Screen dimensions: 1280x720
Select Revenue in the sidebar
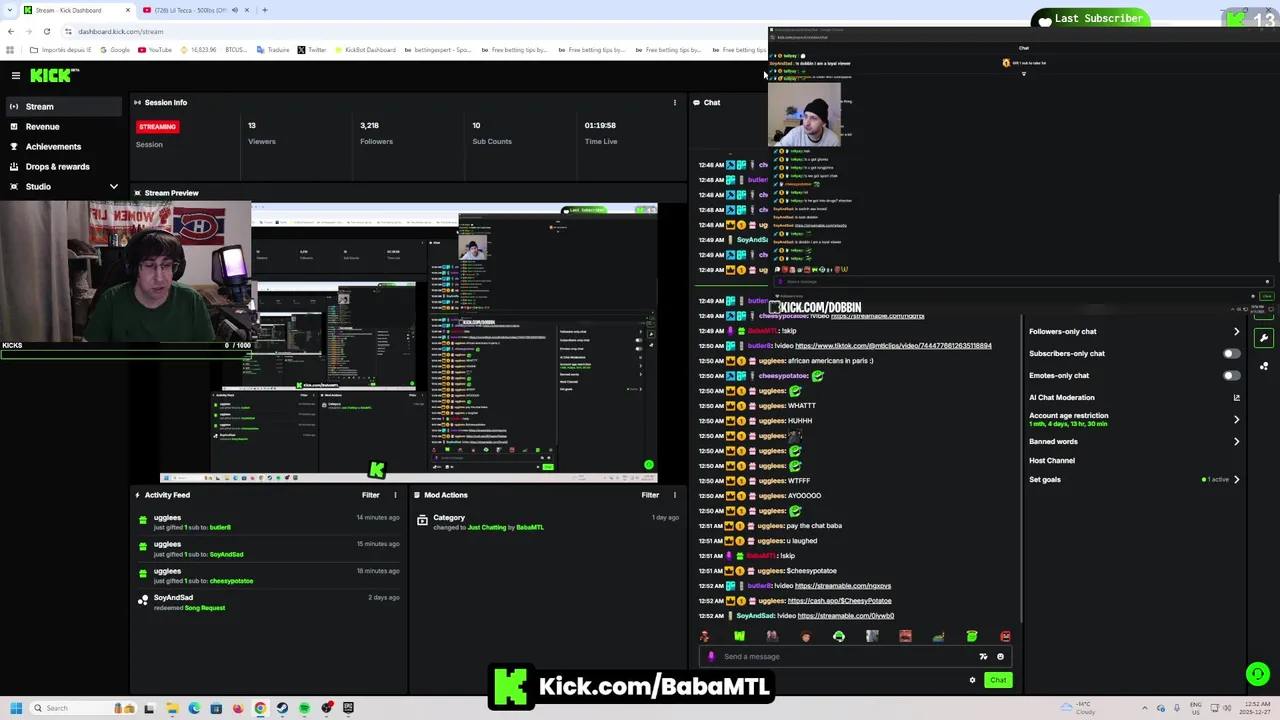[x=65, y=126]
